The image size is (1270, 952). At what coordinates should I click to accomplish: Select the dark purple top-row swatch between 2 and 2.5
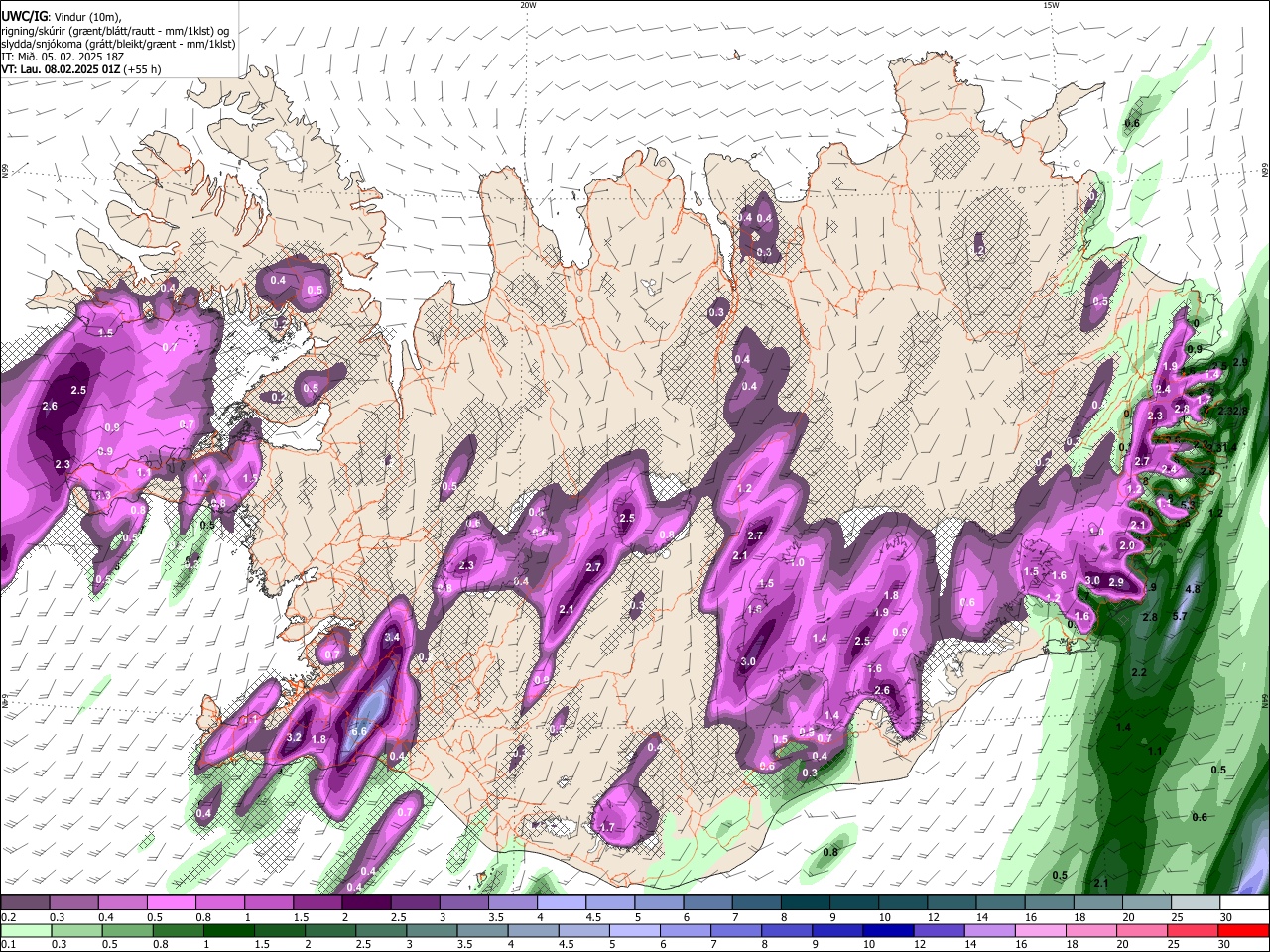click(x=366, y=903)
